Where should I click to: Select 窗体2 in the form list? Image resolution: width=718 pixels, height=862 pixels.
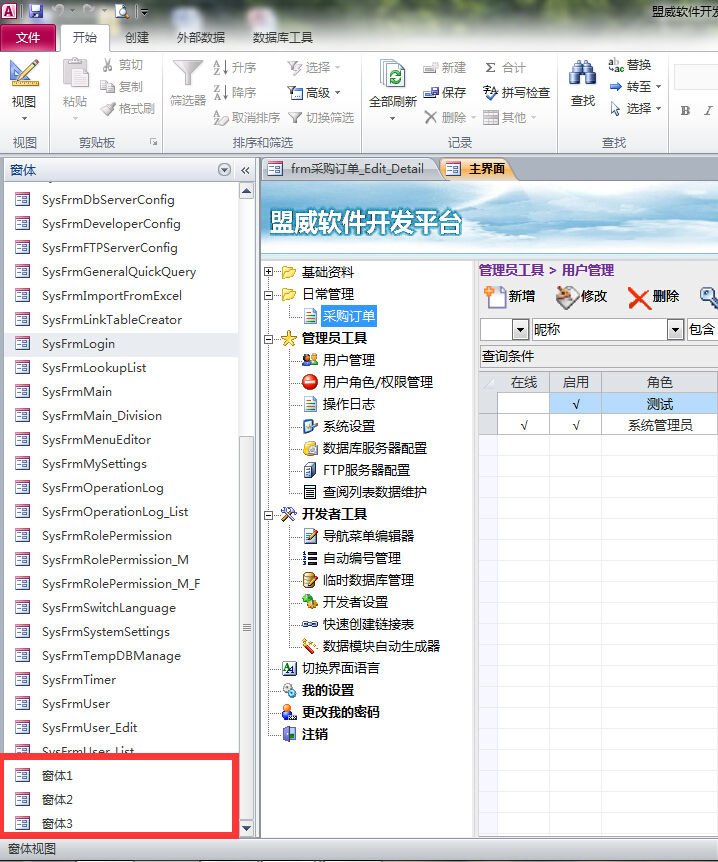[121, 800]
